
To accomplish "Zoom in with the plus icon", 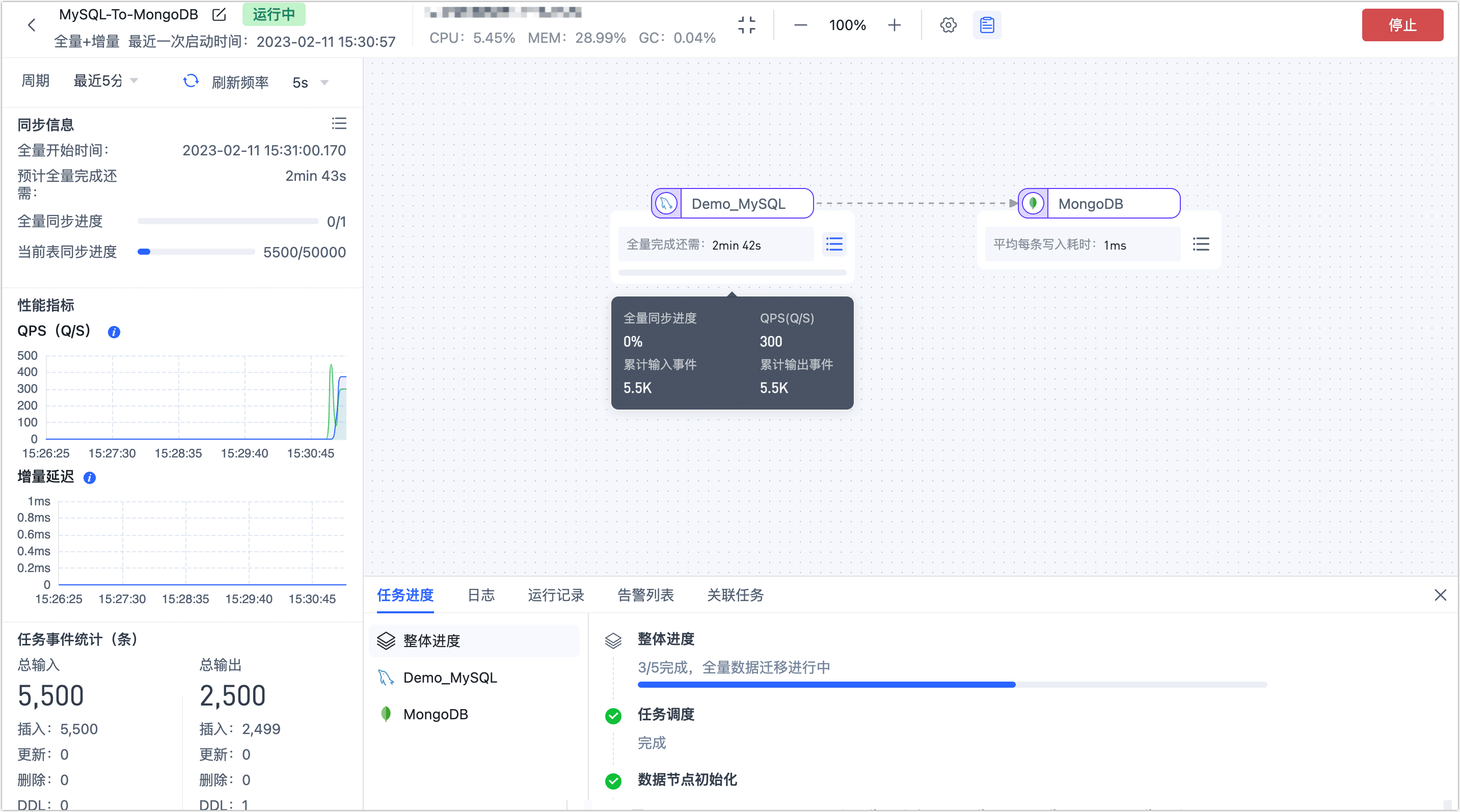I will tap(894, 25).
